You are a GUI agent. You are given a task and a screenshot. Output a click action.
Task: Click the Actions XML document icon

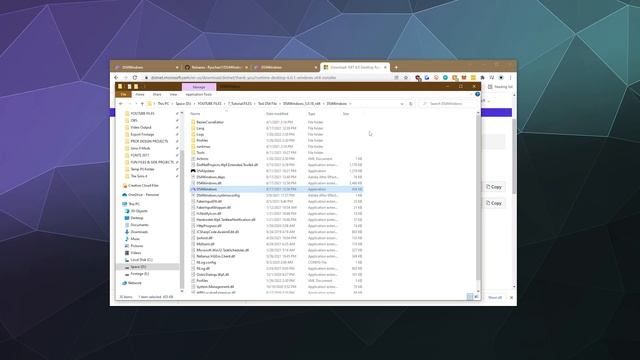tap(193, 159)
